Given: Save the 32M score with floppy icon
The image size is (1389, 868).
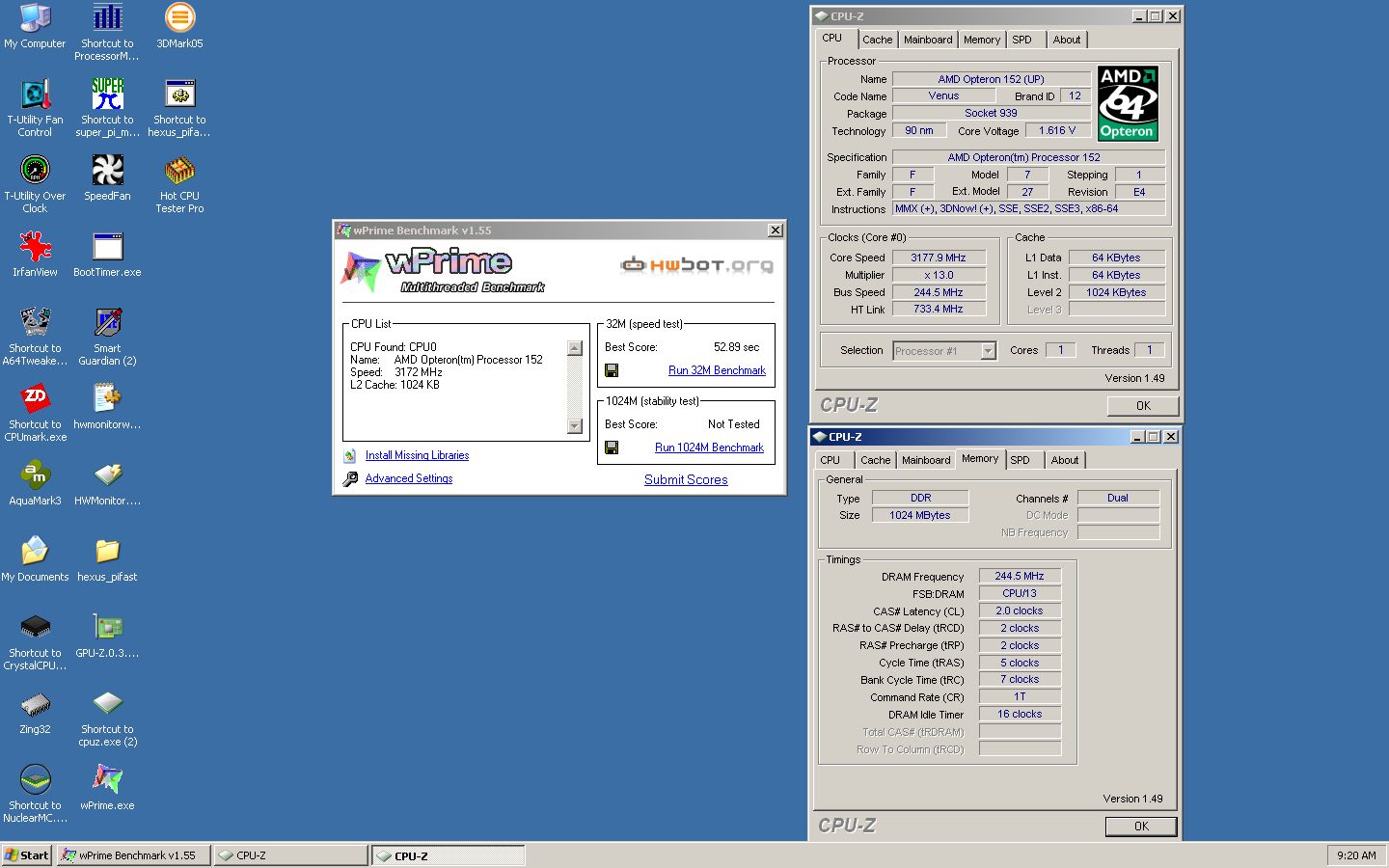Looking at the screenshot, I should [x=612, y=370].
